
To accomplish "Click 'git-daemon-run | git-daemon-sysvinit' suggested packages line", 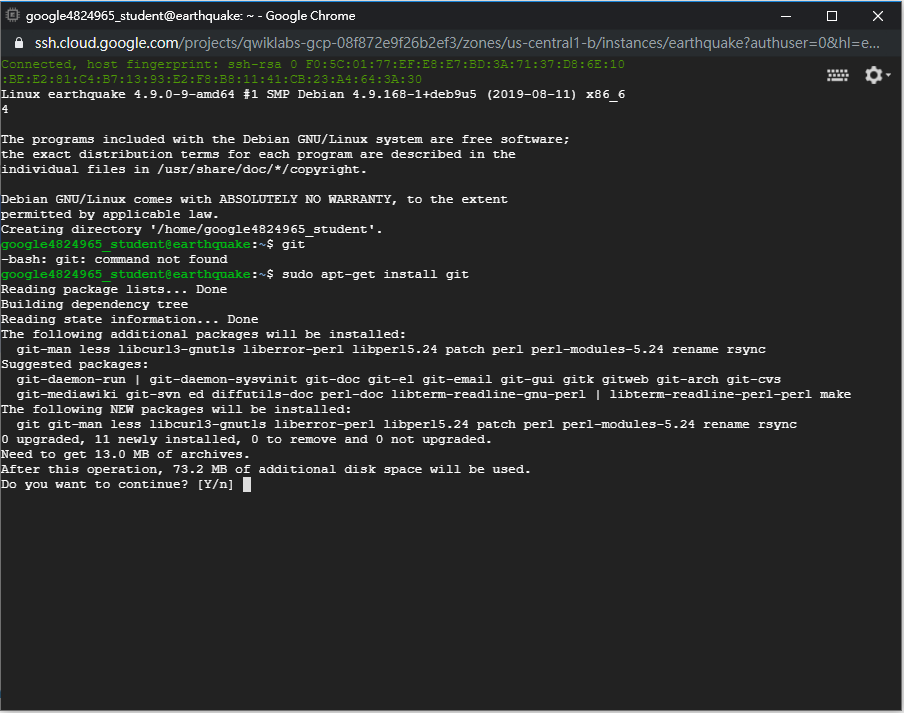I will pyautogui.click(x=398, y=379).
